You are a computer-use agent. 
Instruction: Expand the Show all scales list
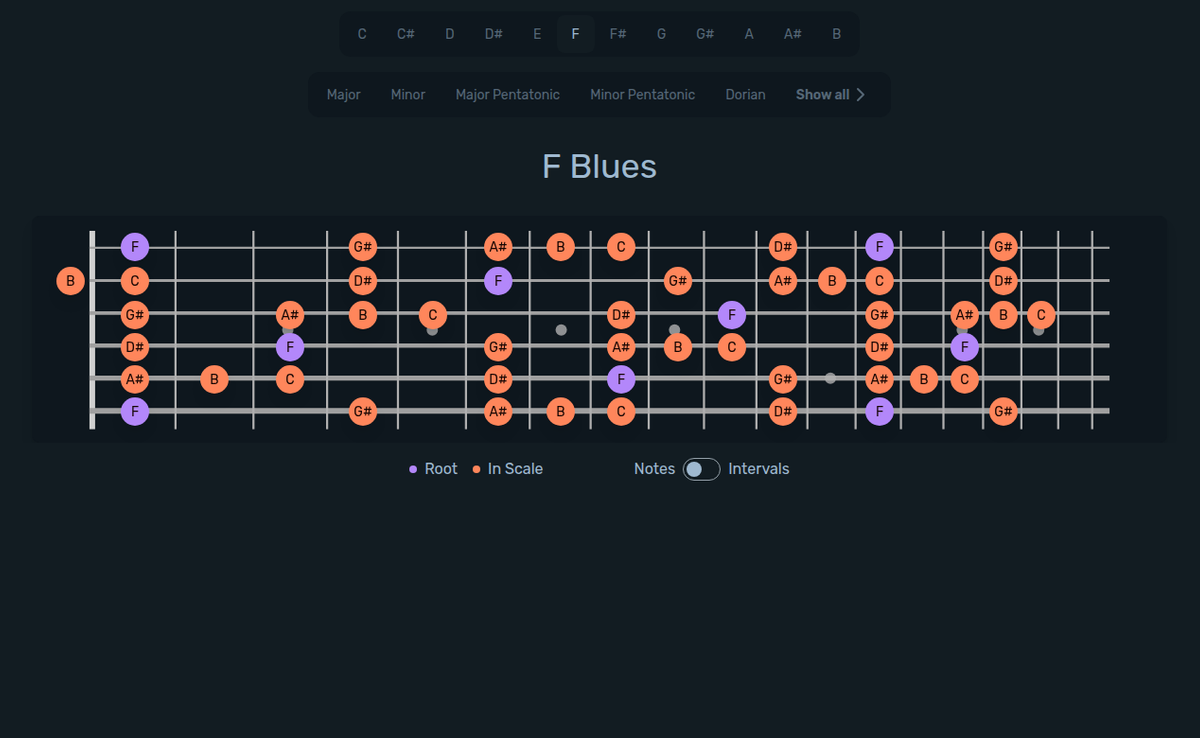point(830,94)
